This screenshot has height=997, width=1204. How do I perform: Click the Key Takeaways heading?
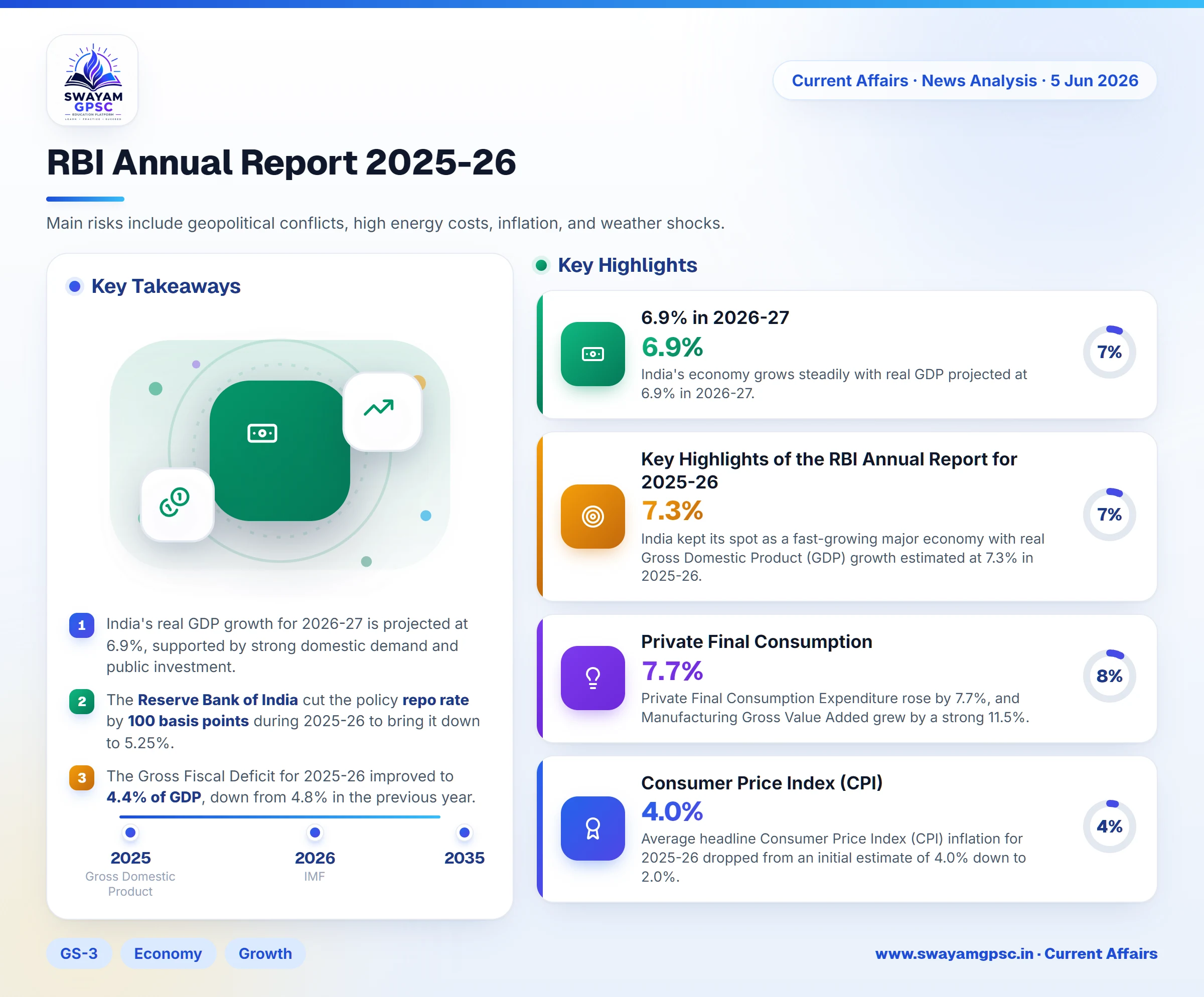[x=166, y=286]
